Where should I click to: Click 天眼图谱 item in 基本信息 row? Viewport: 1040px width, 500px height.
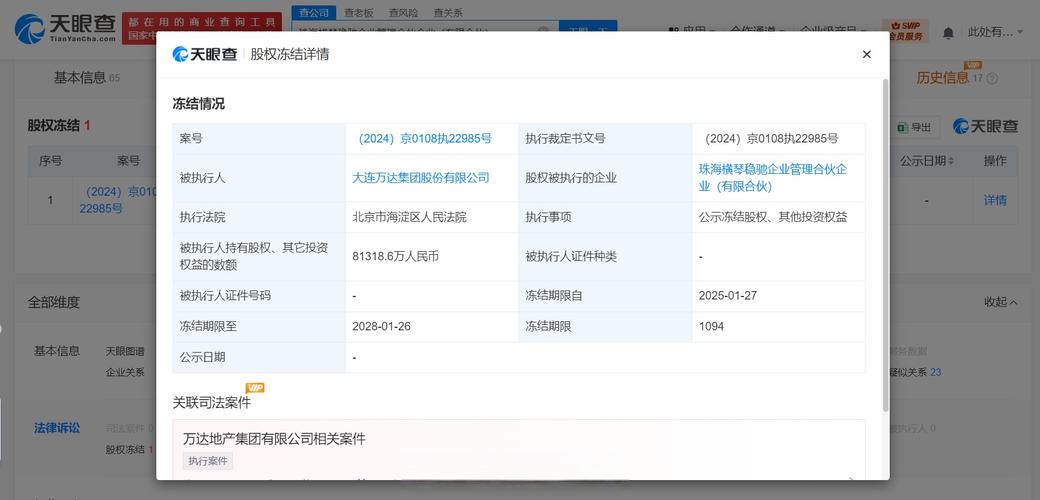[125, 351]
